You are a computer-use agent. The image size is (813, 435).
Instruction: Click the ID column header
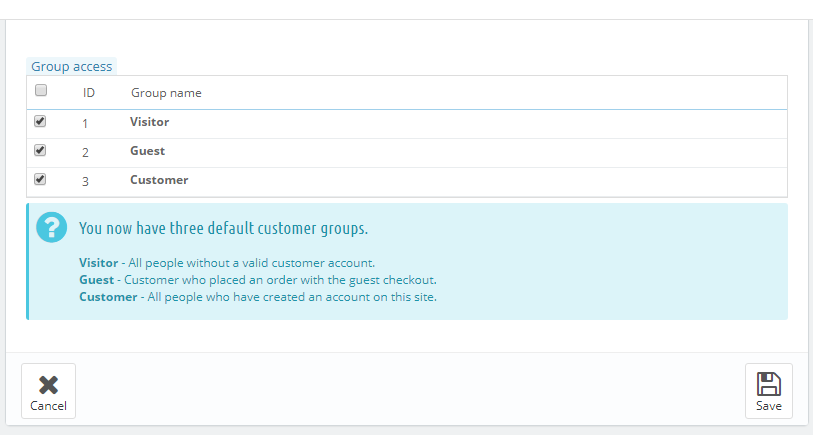(x=89, y=93)
